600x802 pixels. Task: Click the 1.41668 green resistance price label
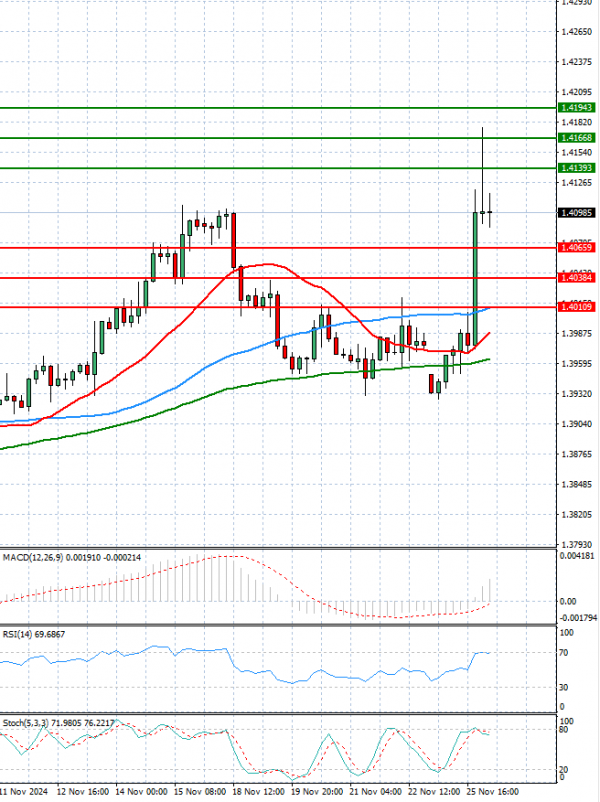[x=576, y=138]
